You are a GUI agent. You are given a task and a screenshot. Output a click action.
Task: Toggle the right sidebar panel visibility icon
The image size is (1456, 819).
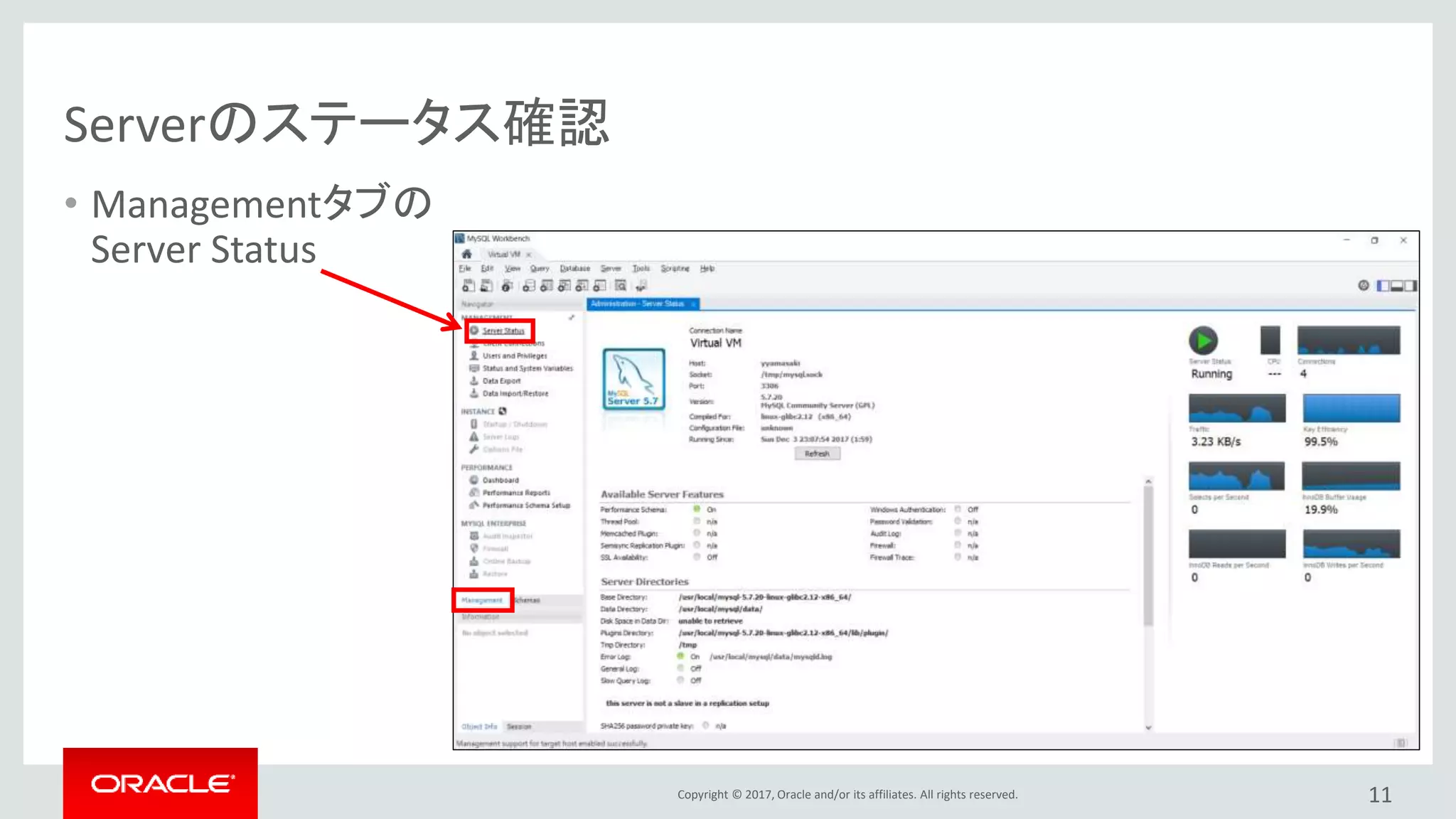pyautogui.click(x=1410, y=286)
